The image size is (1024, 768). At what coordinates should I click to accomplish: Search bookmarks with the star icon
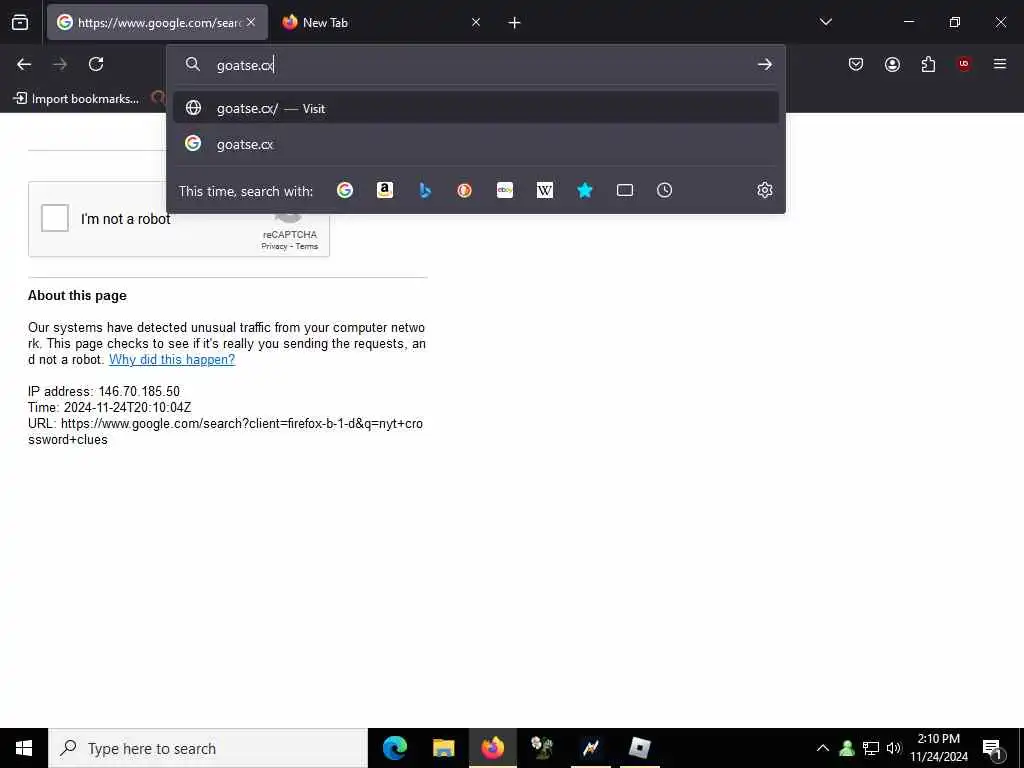[584, 190]
